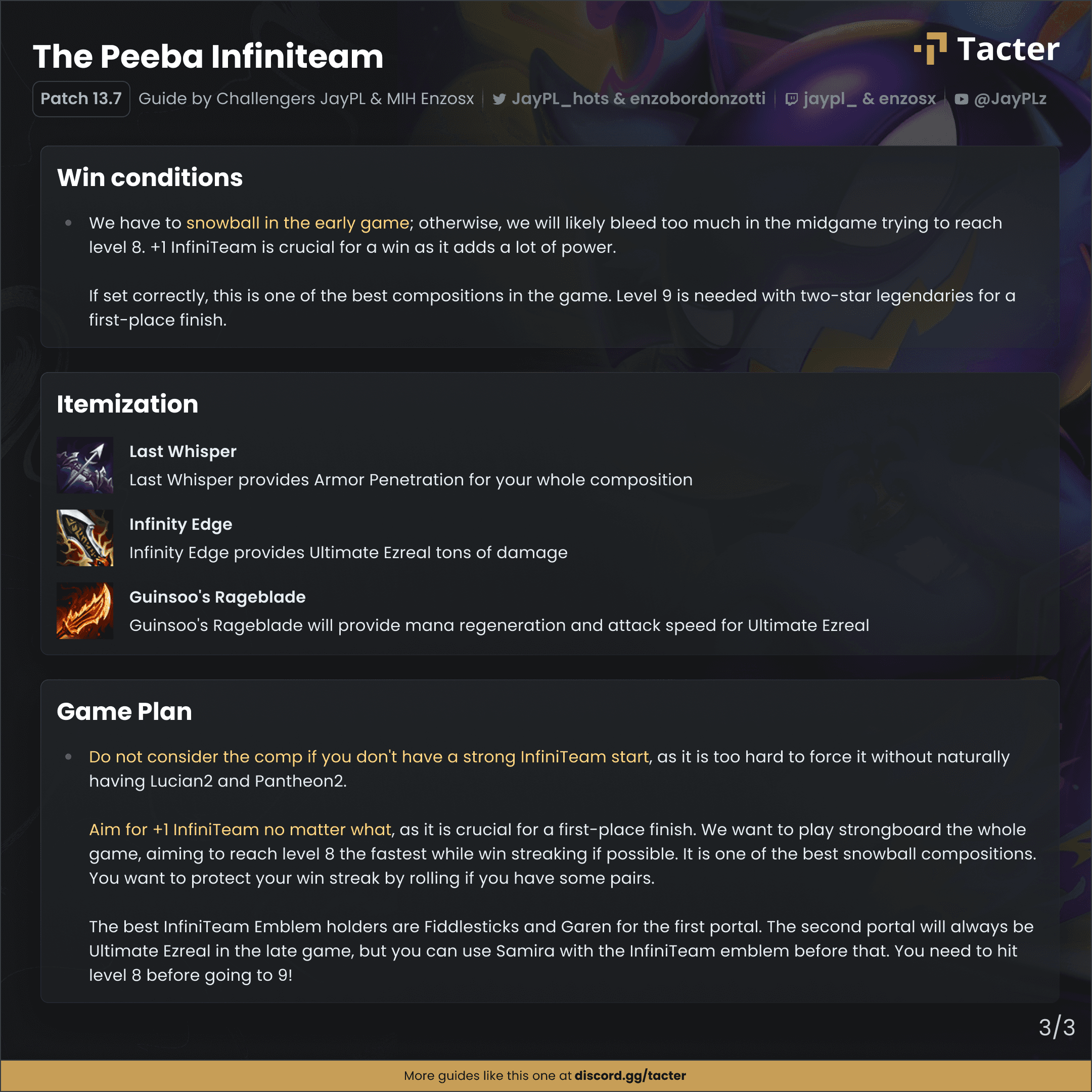
Task: Open the @JayPLz YouTube handle
Action: click(1010, 99)
